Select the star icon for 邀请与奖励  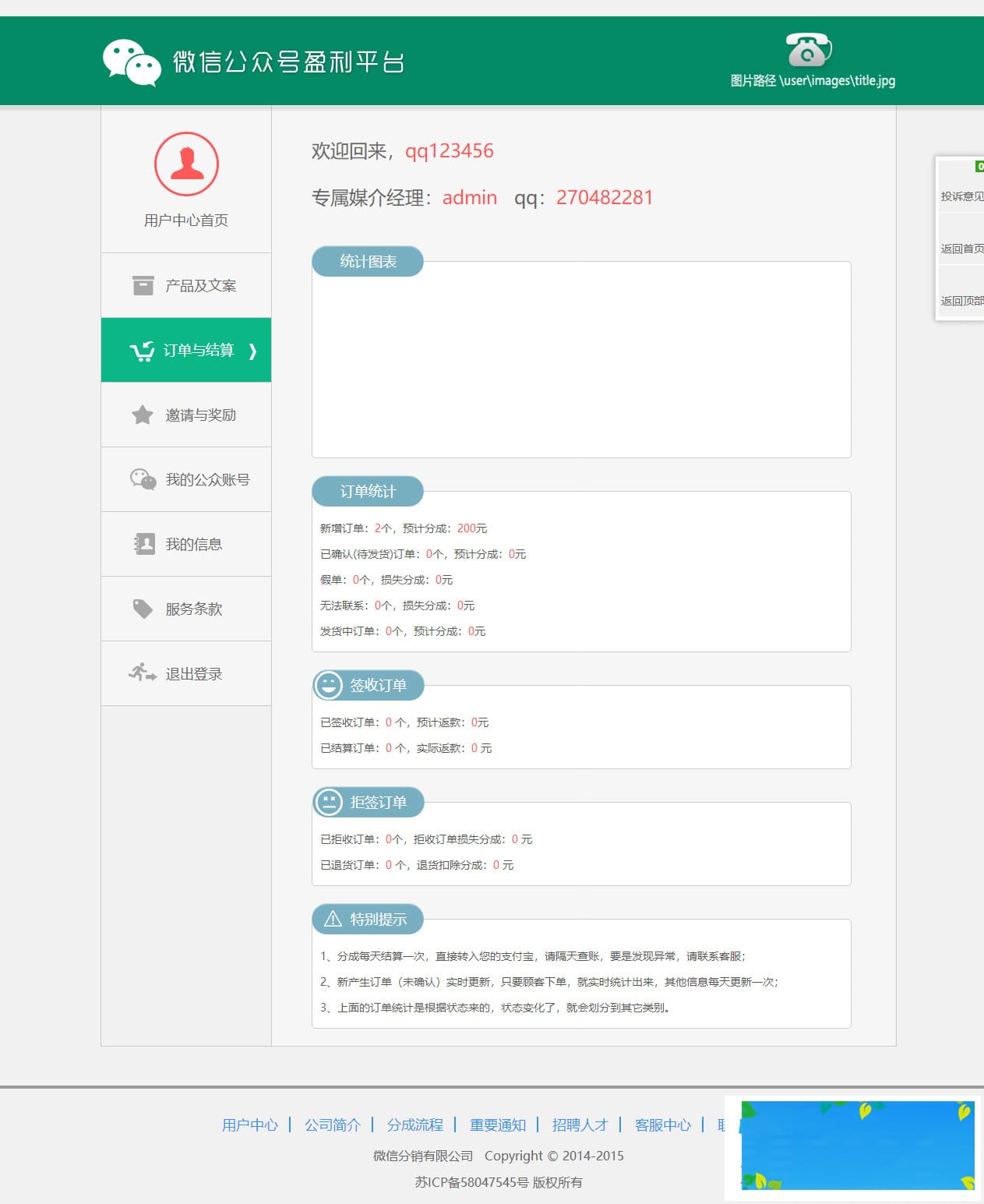pos(141,415)
